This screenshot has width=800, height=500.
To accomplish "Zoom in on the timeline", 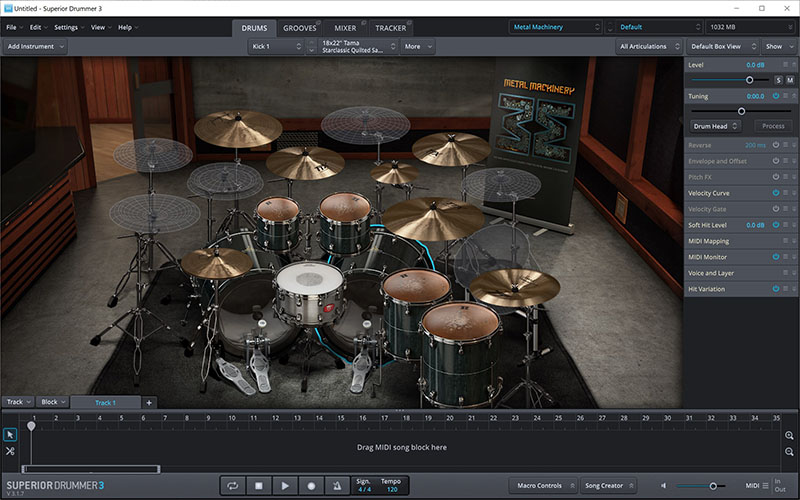I will tap(789, 435).
